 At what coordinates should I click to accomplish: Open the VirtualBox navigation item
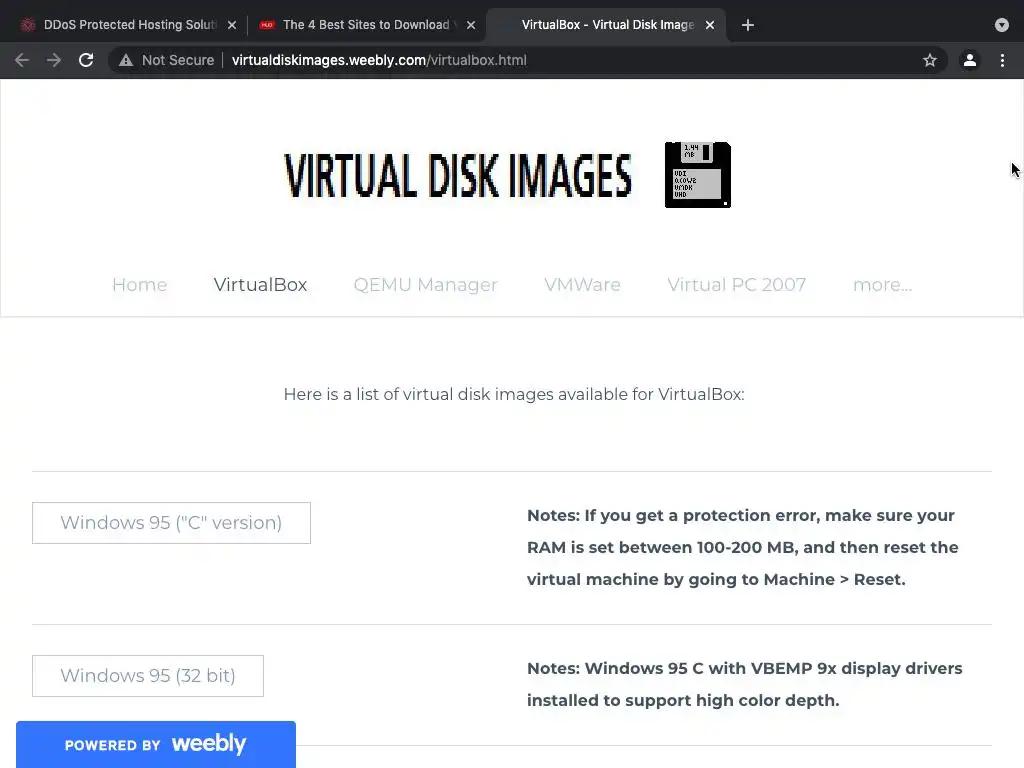pos(261,285)
